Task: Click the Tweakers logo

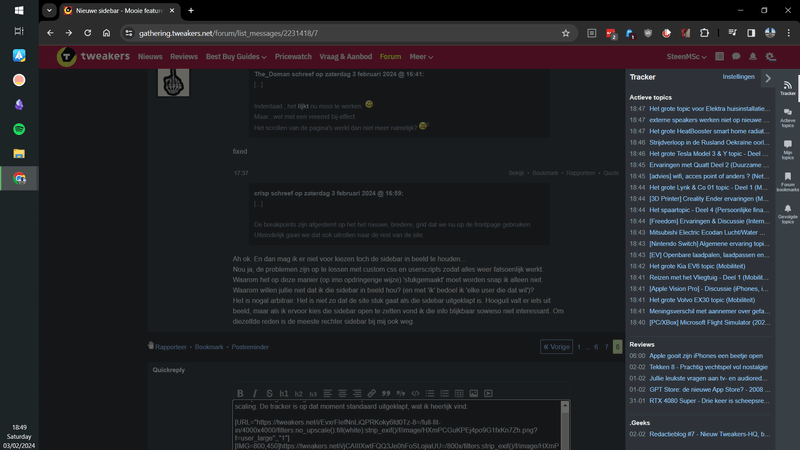Action: [x=93, y=56]
